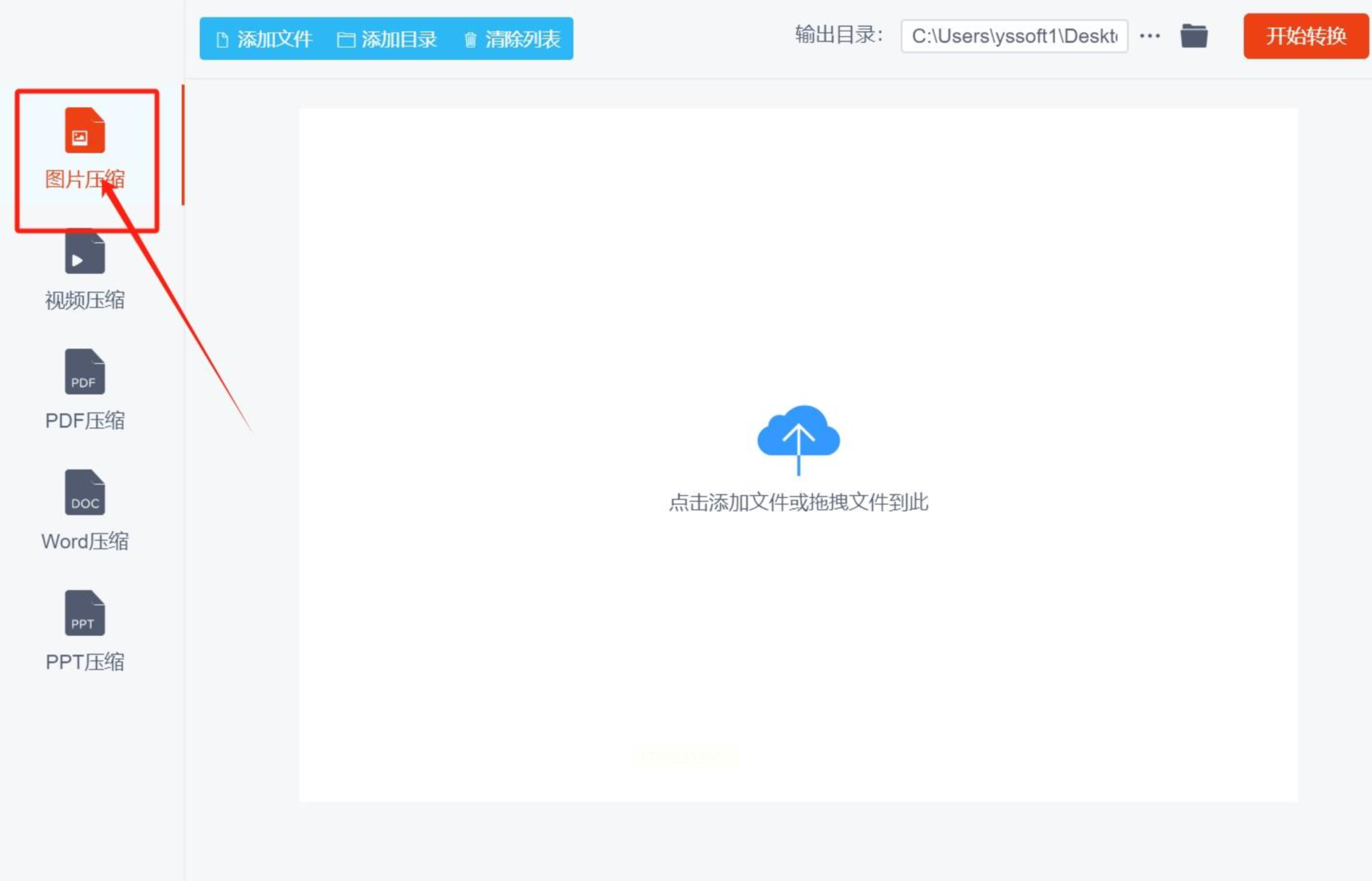Switch to the 视频压缩 tab label

coord(84,300)
